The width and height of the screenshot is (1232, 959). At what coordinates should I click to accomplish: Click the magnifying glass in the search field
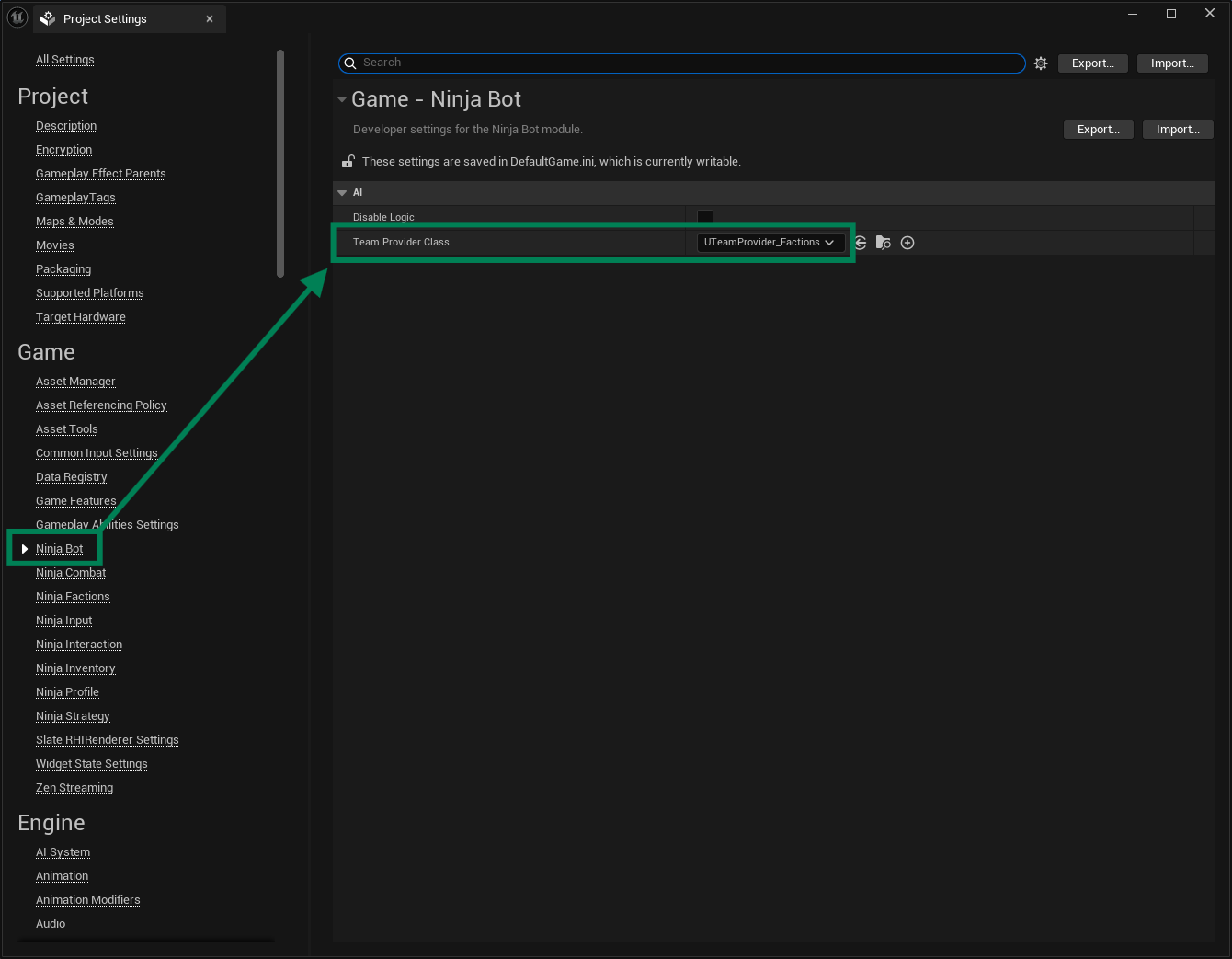pyautogui.click(x=350, y=63)
